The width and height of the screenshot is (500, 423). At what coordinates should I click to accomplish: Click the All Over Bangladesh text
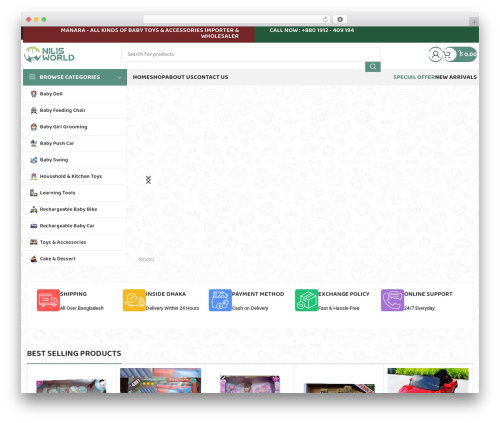click(x=82, y=308)
